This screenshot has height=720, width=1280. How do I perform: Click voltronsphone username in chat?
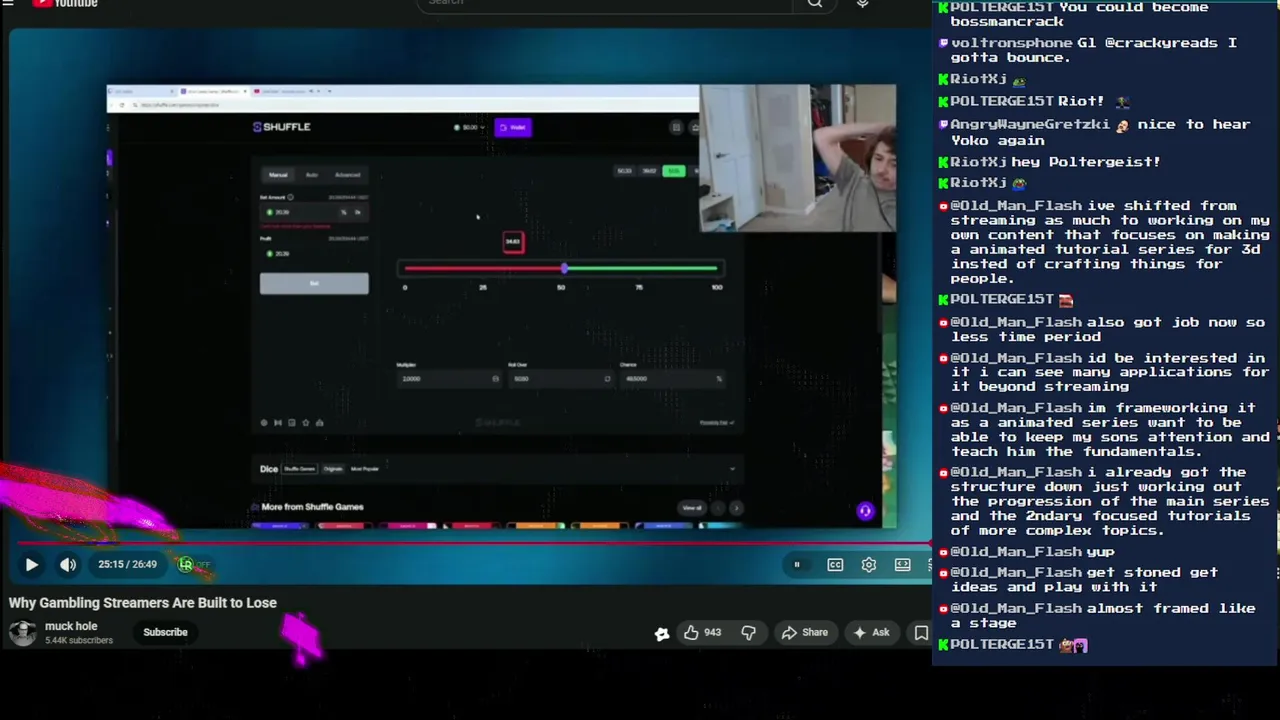[x=1012, y=43]
